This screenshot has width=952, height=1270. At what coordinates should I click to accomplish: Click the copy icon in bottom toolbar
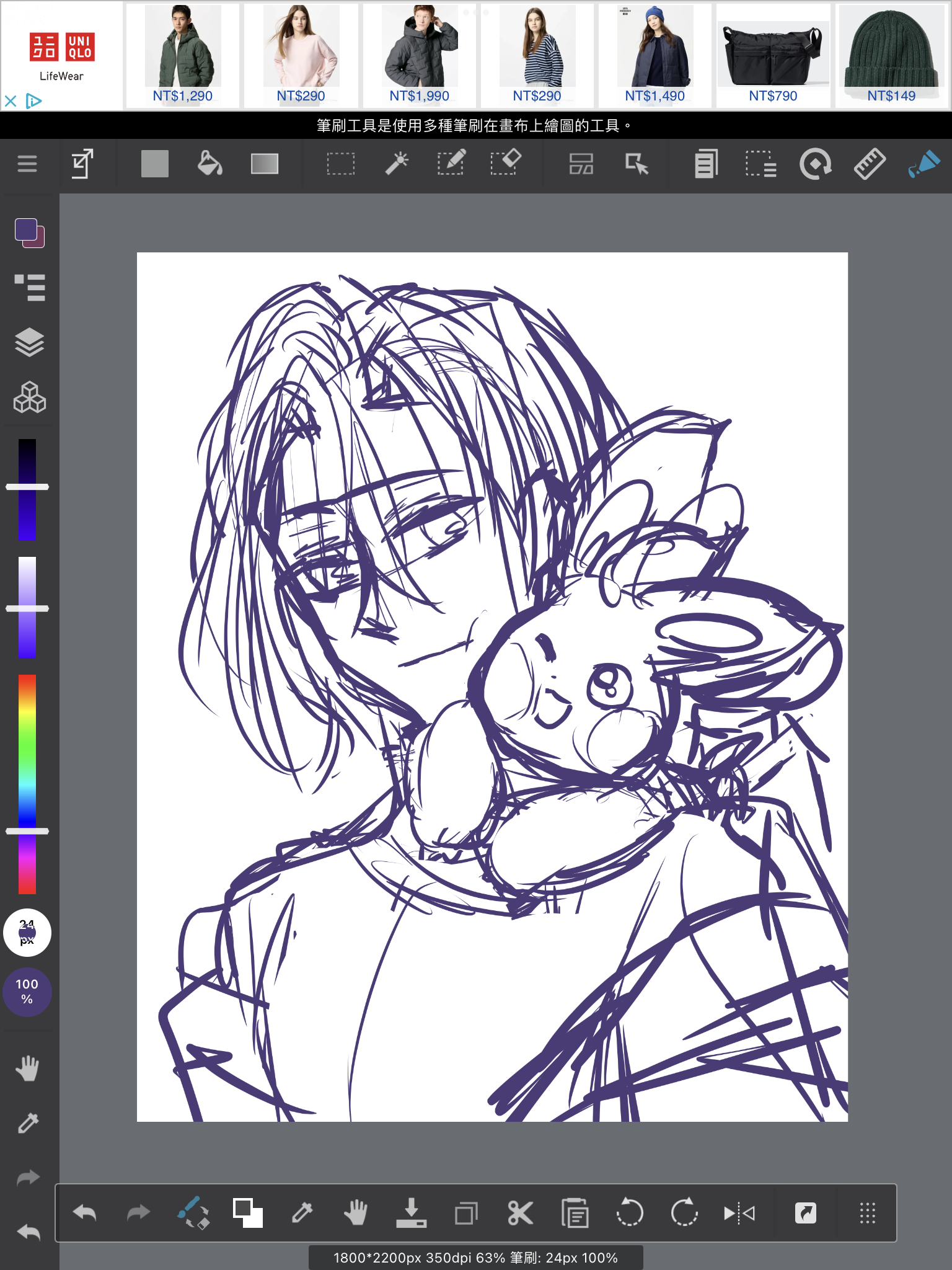[x=465, y=1213]
